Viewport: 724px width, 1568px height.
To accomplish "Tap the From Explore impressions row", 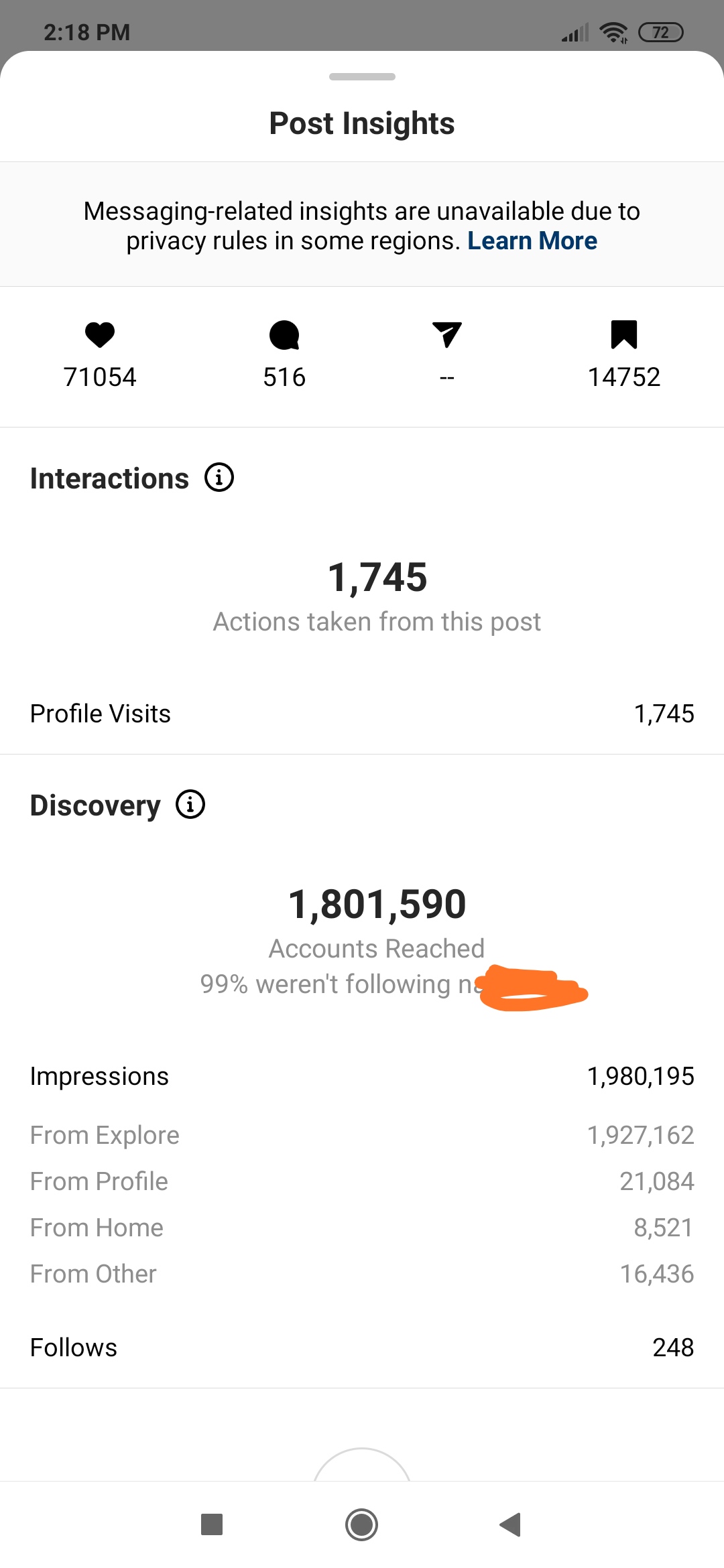I will pos(362,1135).
